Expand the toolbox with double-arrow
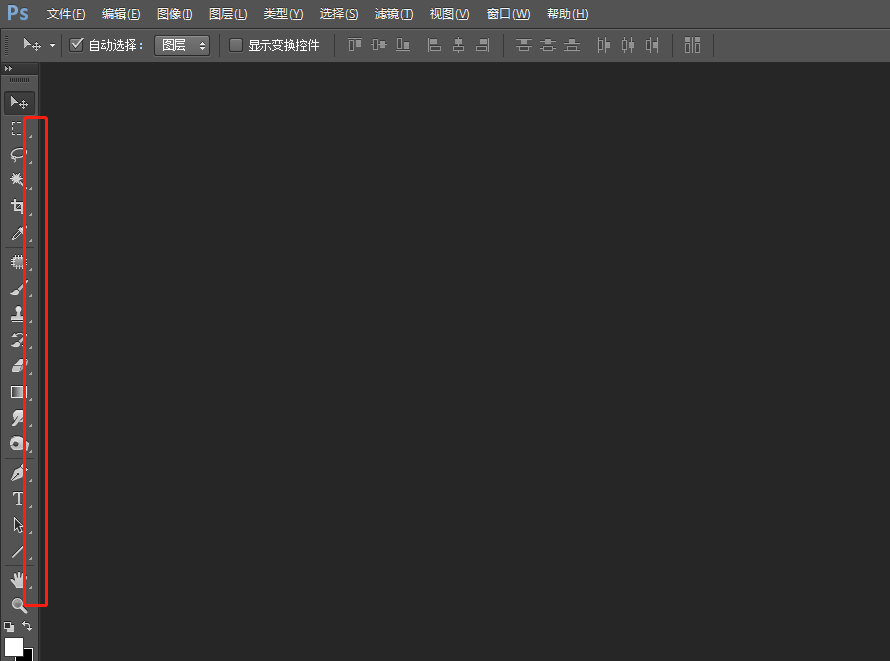The height and width of the screenshot is (661, 890). point(8,68)
